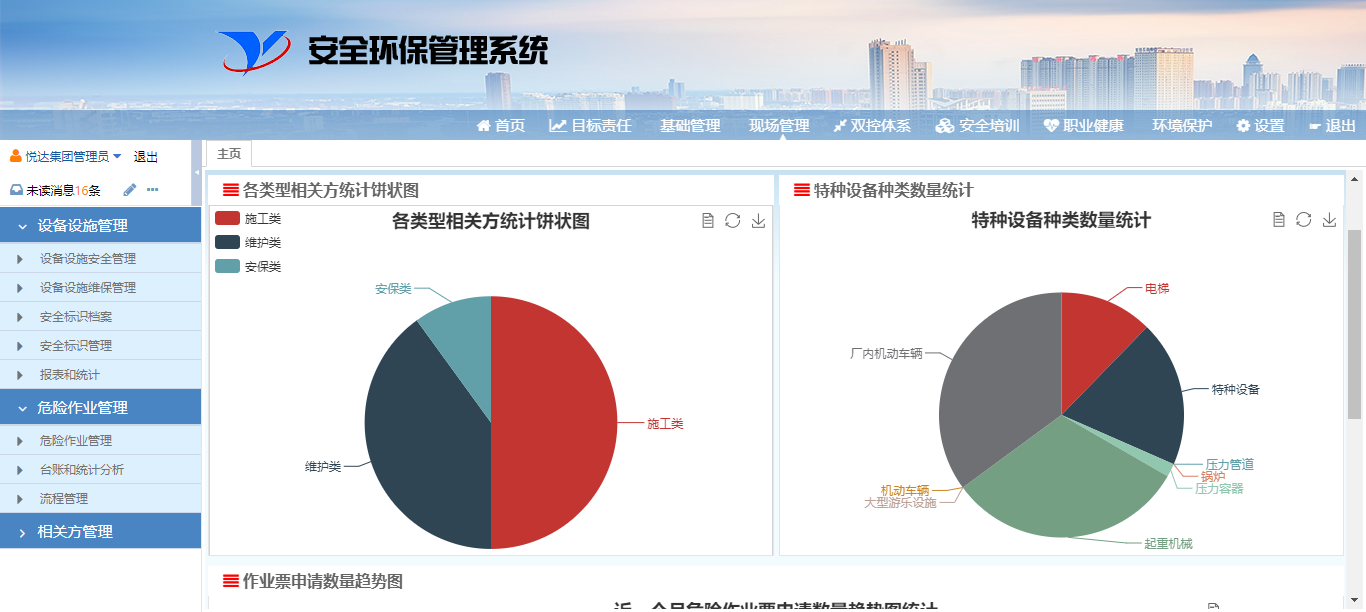Screen dimensions: 1366x612
Task: Select the 主页 tab
Action: tap(229, 154)
